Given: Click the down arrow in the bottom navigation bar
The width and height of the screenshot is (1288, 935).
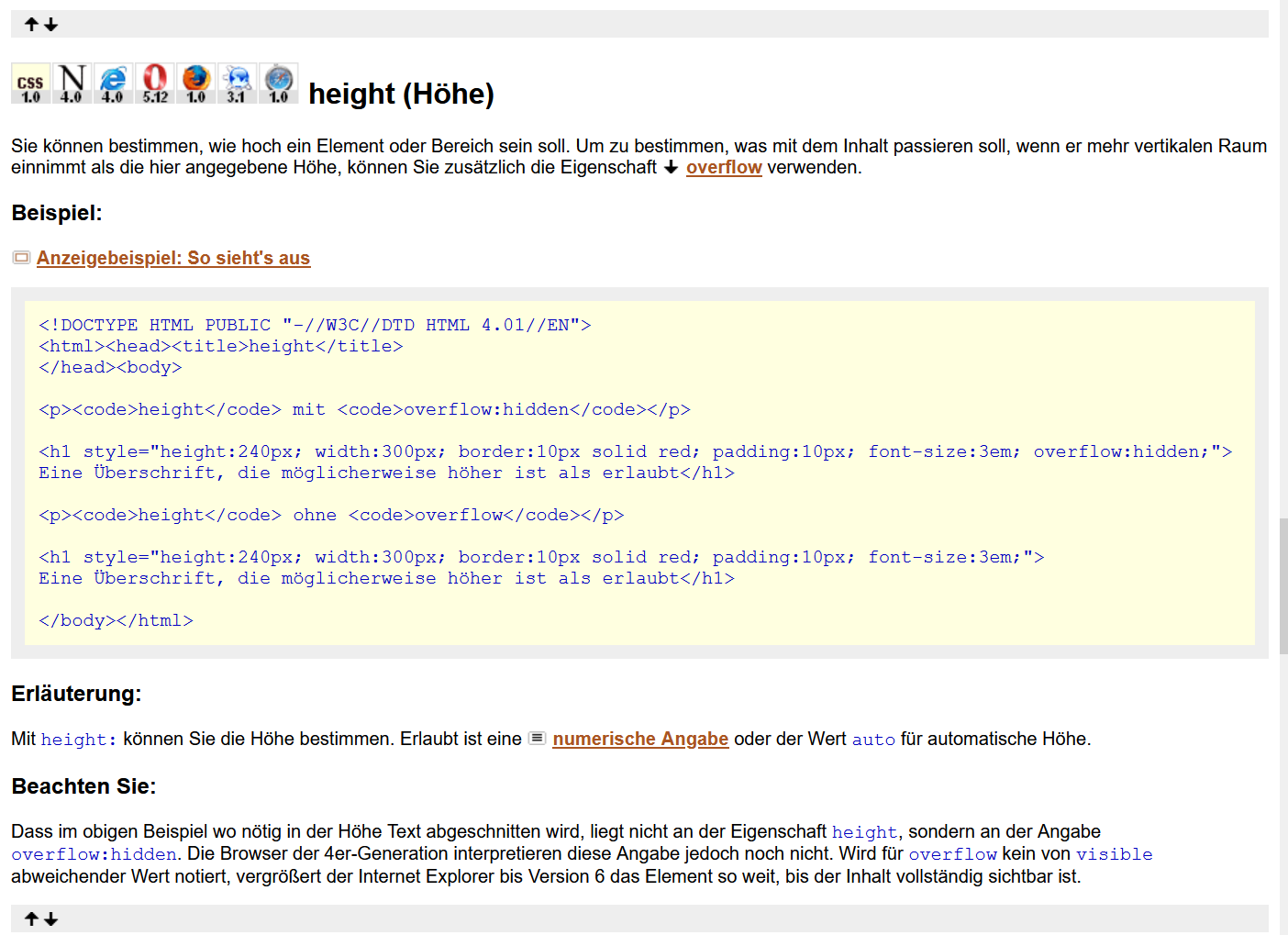Looking at the screenshot, I should tap(51, 919).
